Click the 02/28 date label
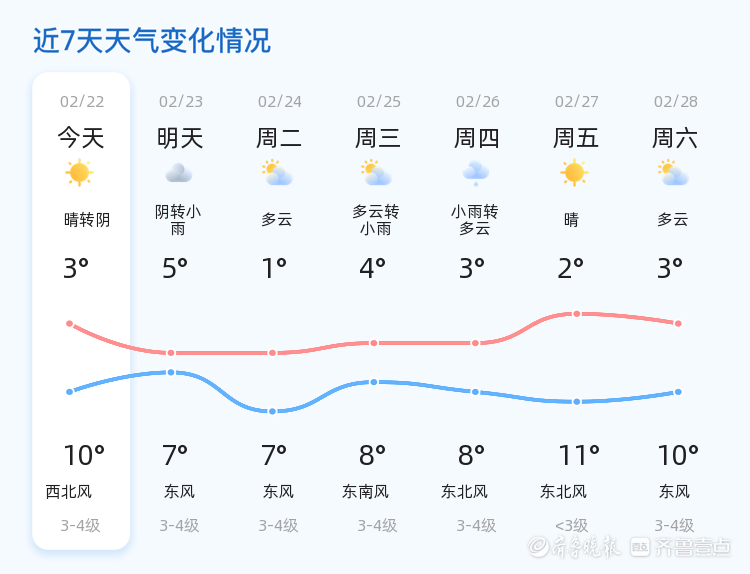This screenshot has width=750, height=574. (x=676, y=101)
